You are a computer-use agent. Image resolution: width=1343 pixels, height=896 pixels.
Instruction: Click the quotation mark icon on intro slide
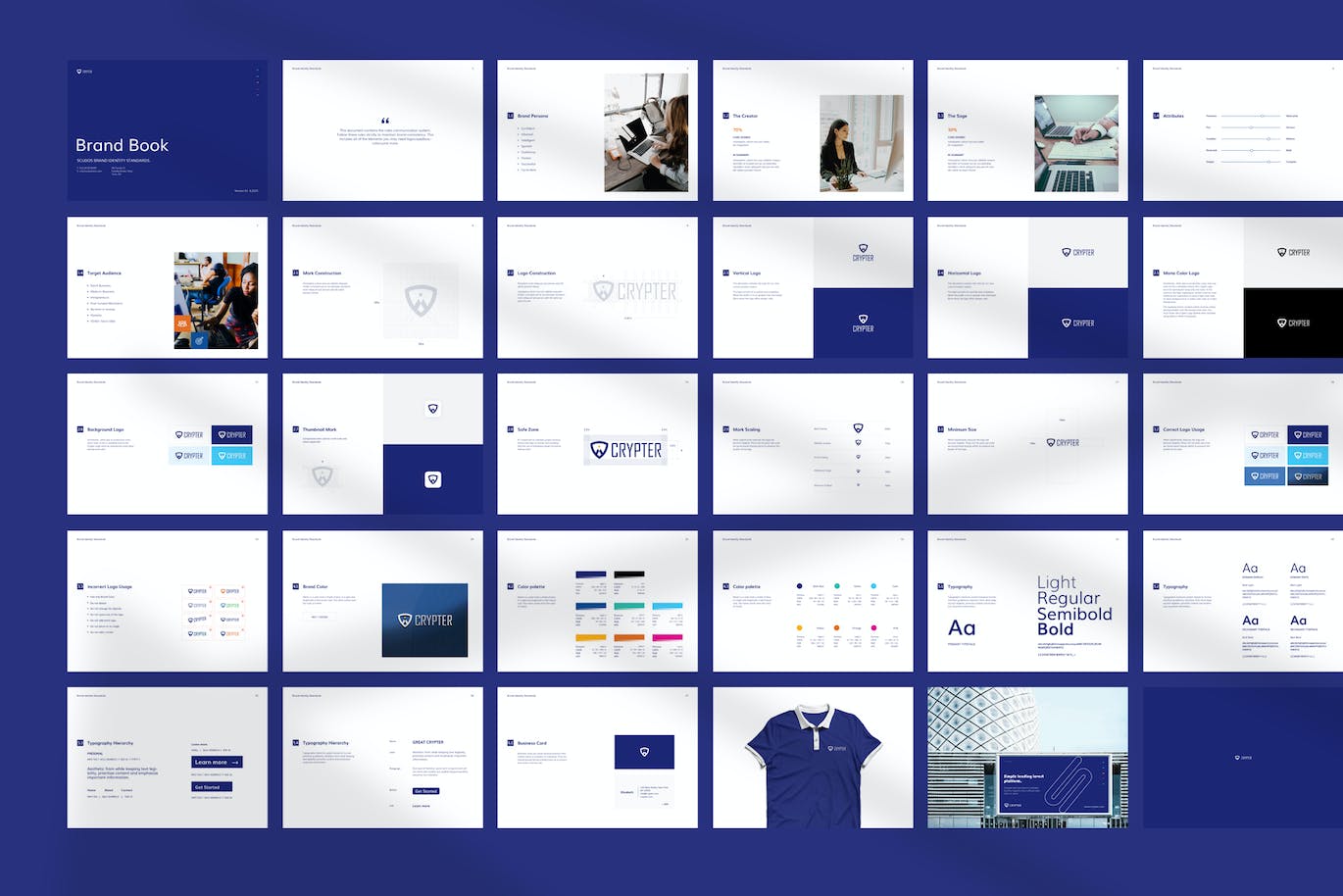tap(384, 122)
